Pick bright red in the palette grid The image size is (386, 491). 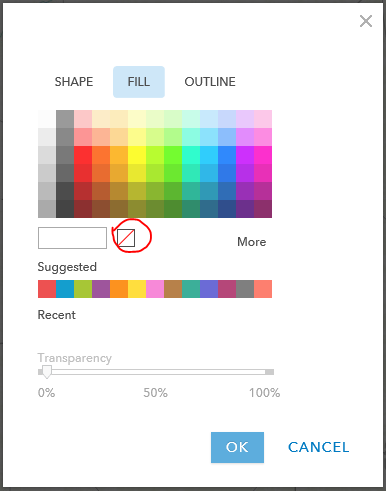83,155
